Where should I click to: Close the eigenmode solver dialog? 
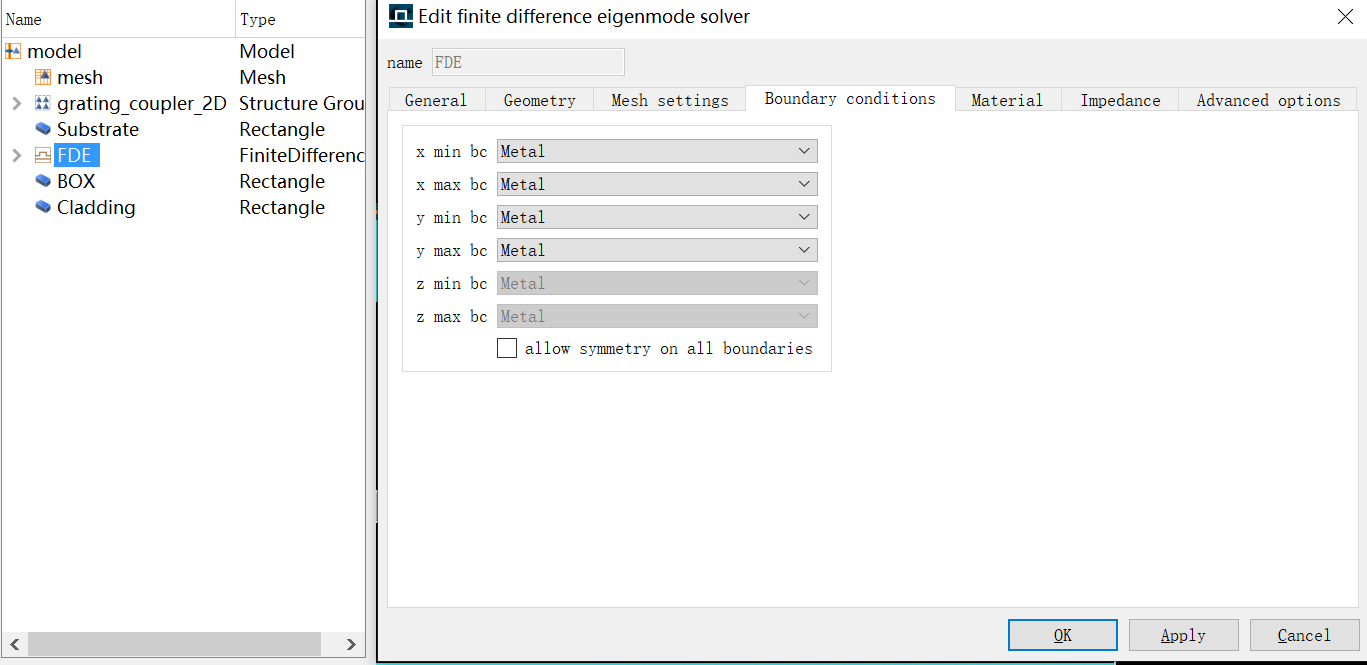click(1345, 16)
